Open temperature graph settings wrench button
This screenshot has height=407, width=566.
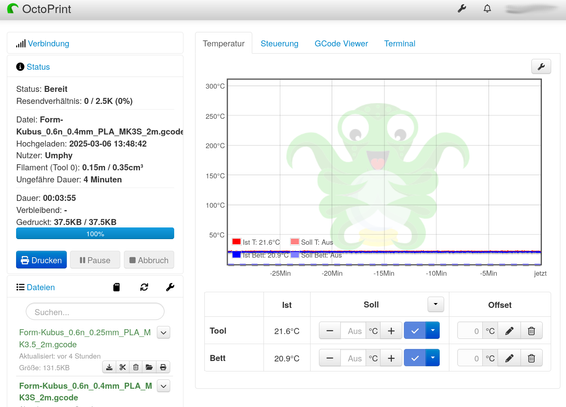click(541, 67)
